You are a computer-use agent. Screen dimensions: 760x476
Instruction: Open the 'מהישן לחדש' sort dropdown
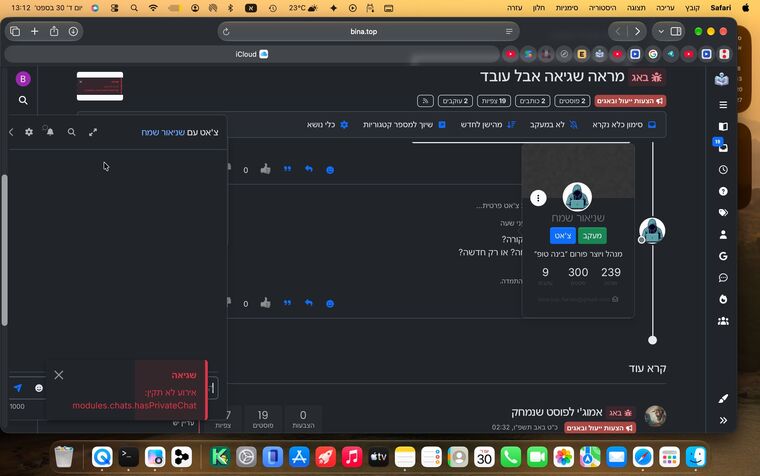pos(488,125)
